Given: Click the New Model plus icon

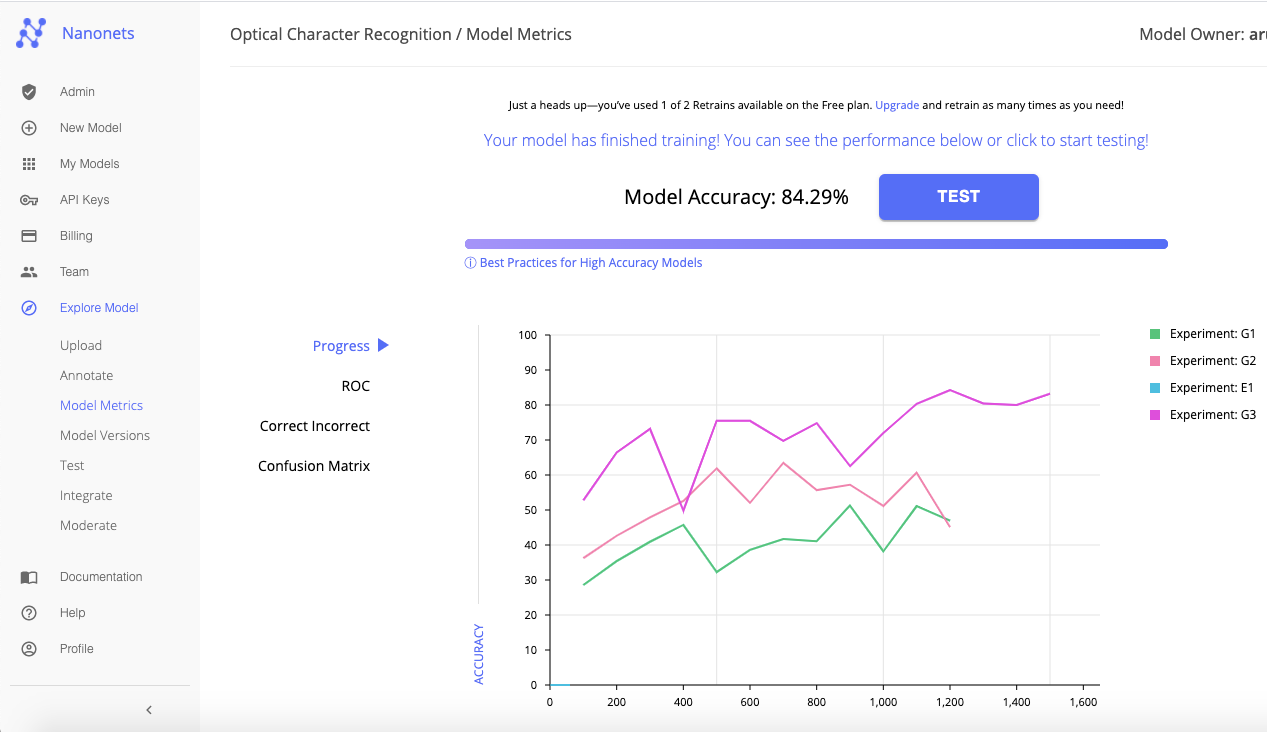Looking at the screenshot, I should (29, 128).
